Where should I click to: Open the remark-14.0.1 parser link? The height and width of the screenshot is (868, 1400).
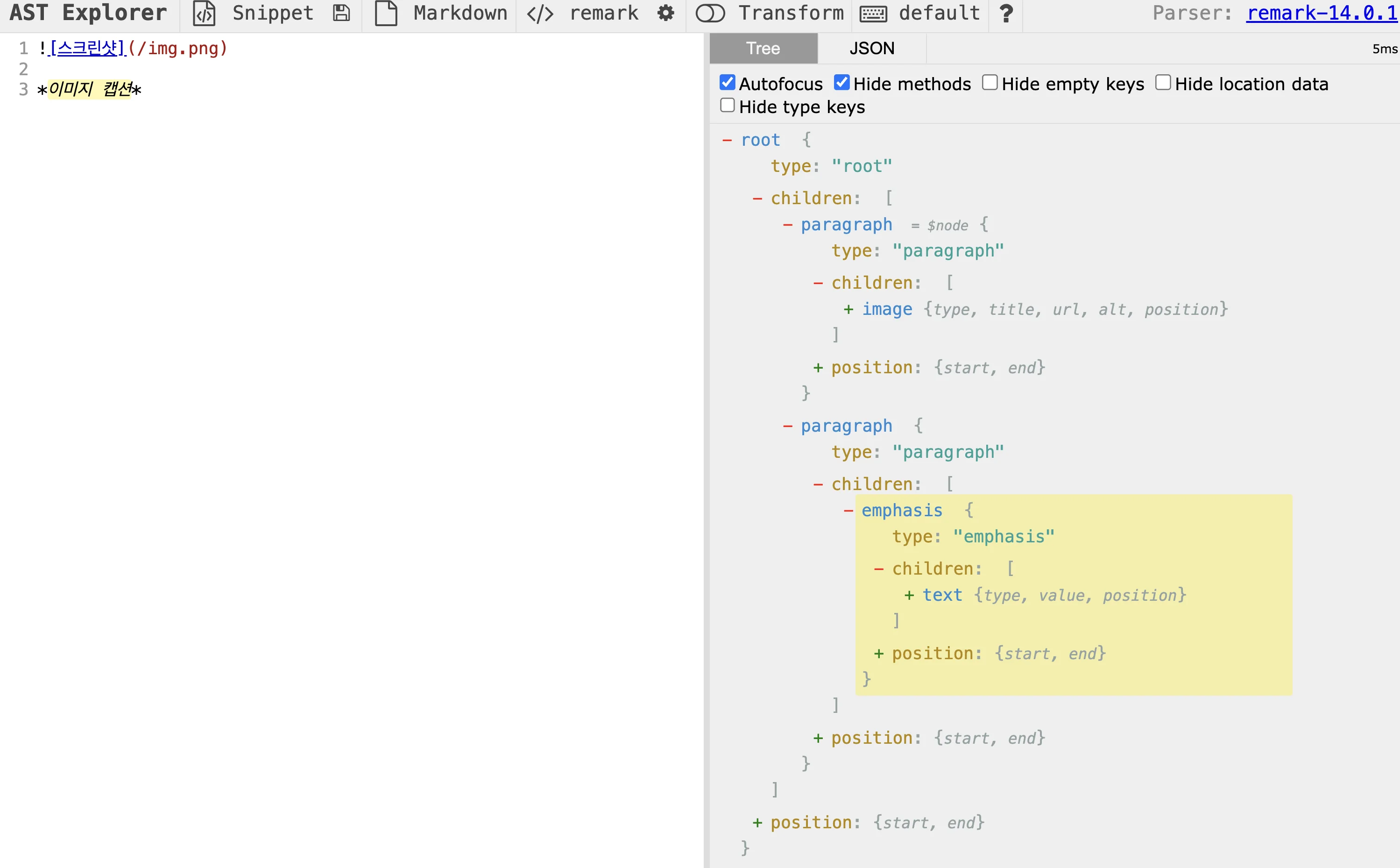(x=1322, y=13)
